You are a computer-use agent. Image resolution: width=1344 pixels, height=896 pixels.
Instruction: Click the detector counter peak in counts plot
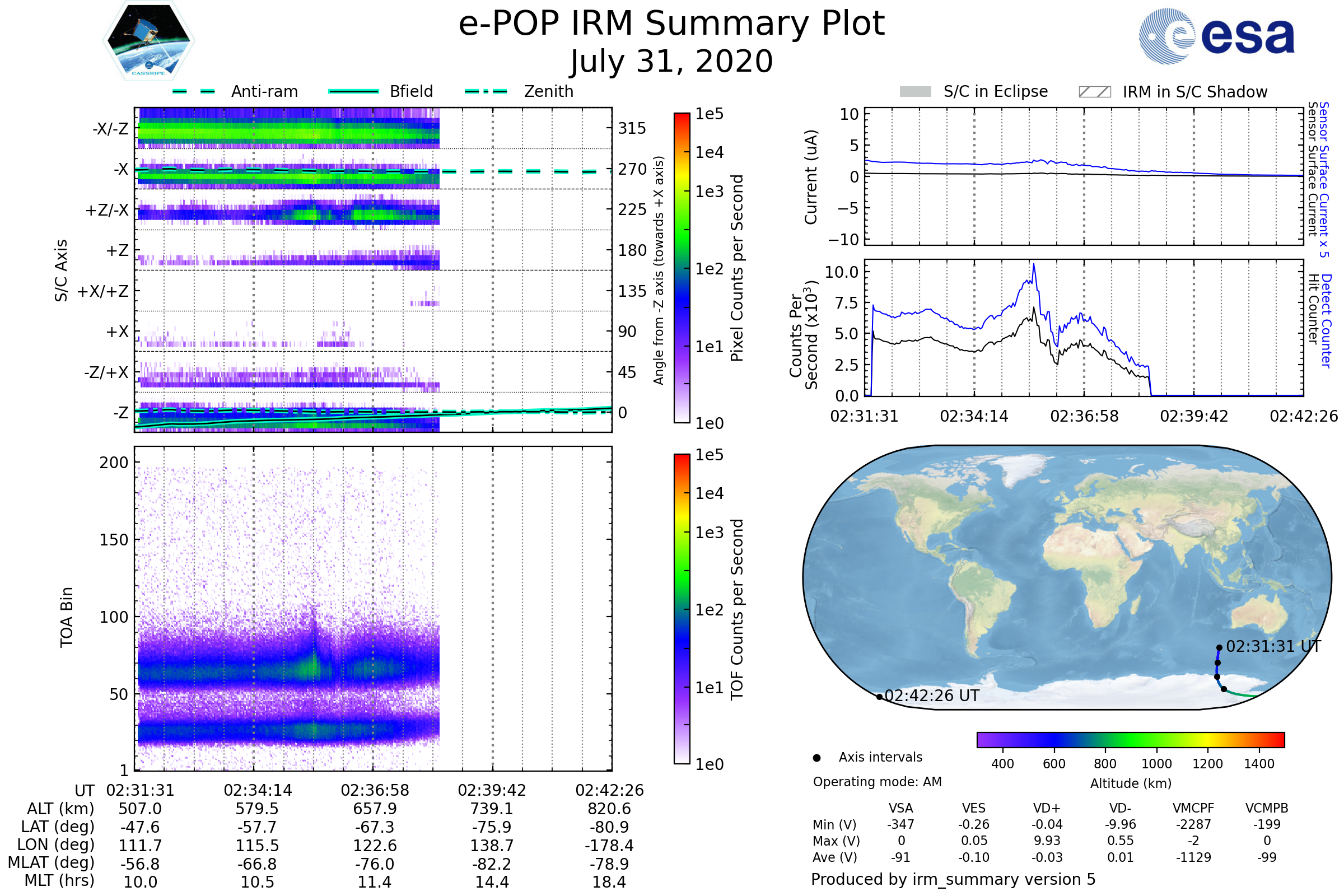pyautogui.click(x=1034, y=264)
